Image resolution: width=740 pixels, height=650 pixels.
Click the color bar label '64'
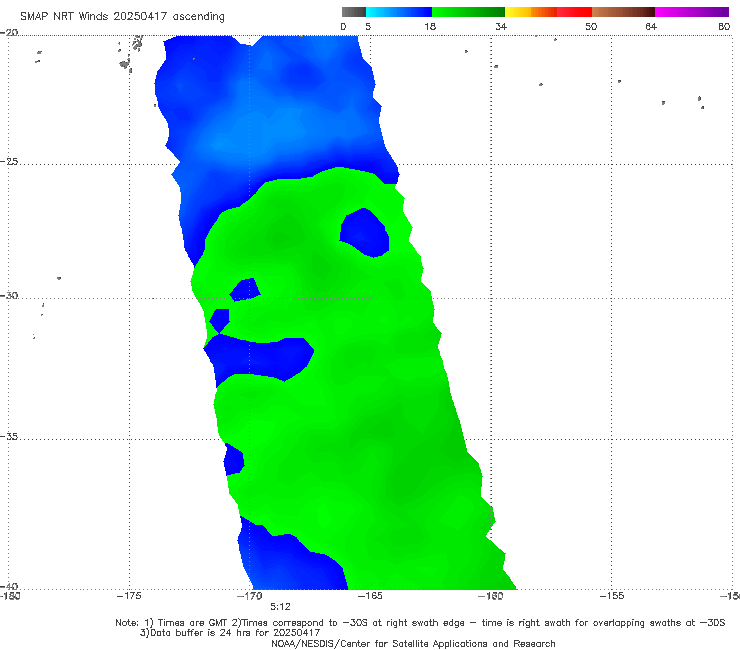tap(651, 26)
